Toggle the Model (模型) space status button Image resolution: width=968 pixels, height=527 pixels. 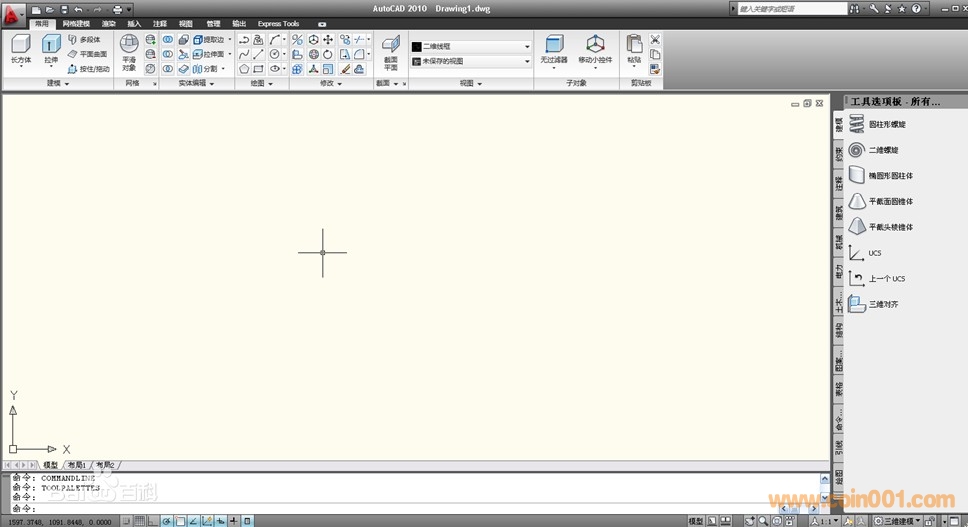pos(695,521)
